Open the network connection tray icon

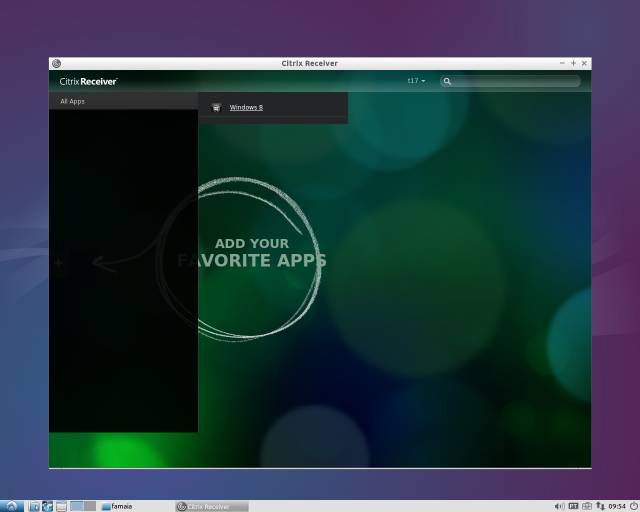[x=600, y=506]
